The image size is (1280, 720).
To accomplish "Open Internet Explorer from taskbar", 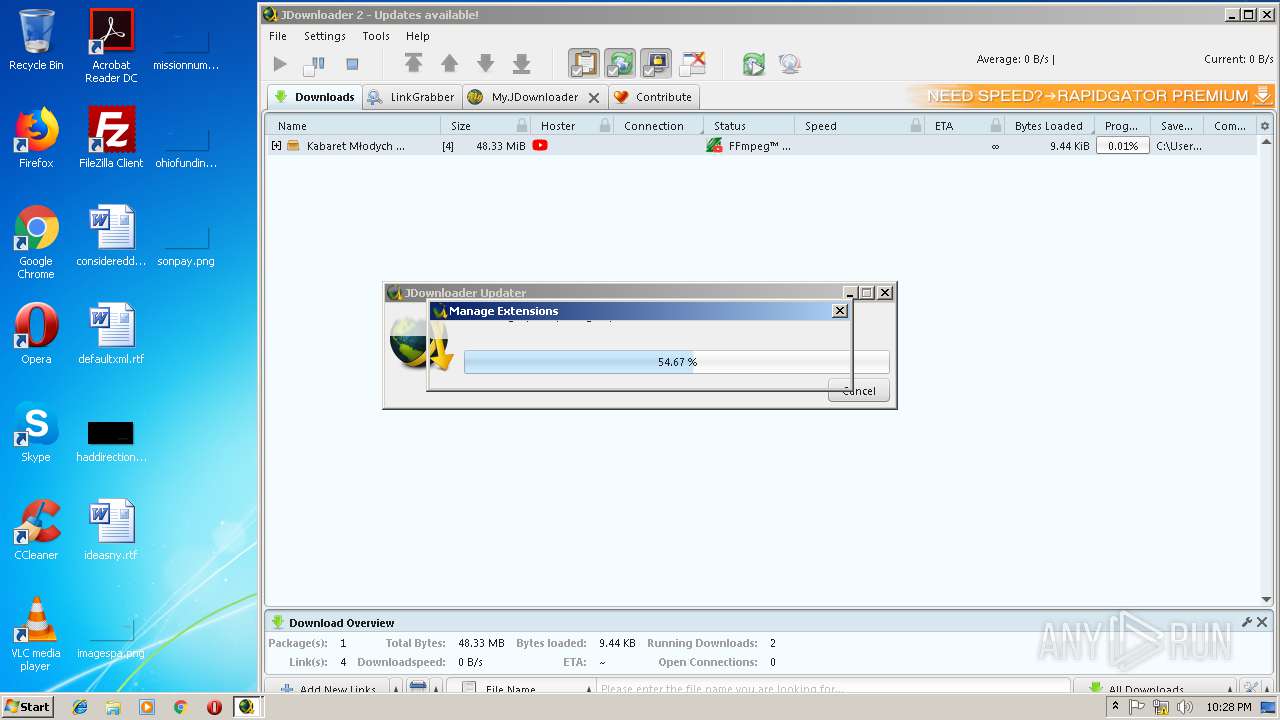I will click(x=80, y=707).
